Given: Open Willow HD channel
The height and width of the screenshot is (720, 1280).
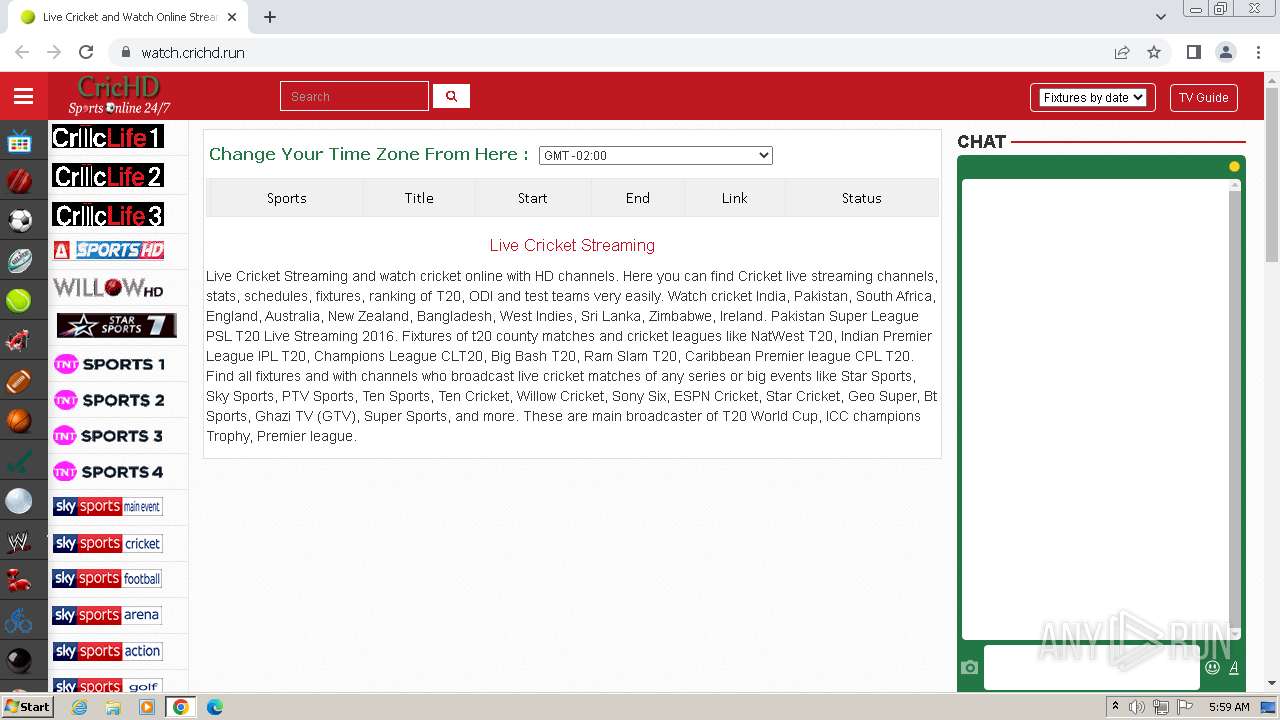Looking at the screenshot, I should [108, 288].
